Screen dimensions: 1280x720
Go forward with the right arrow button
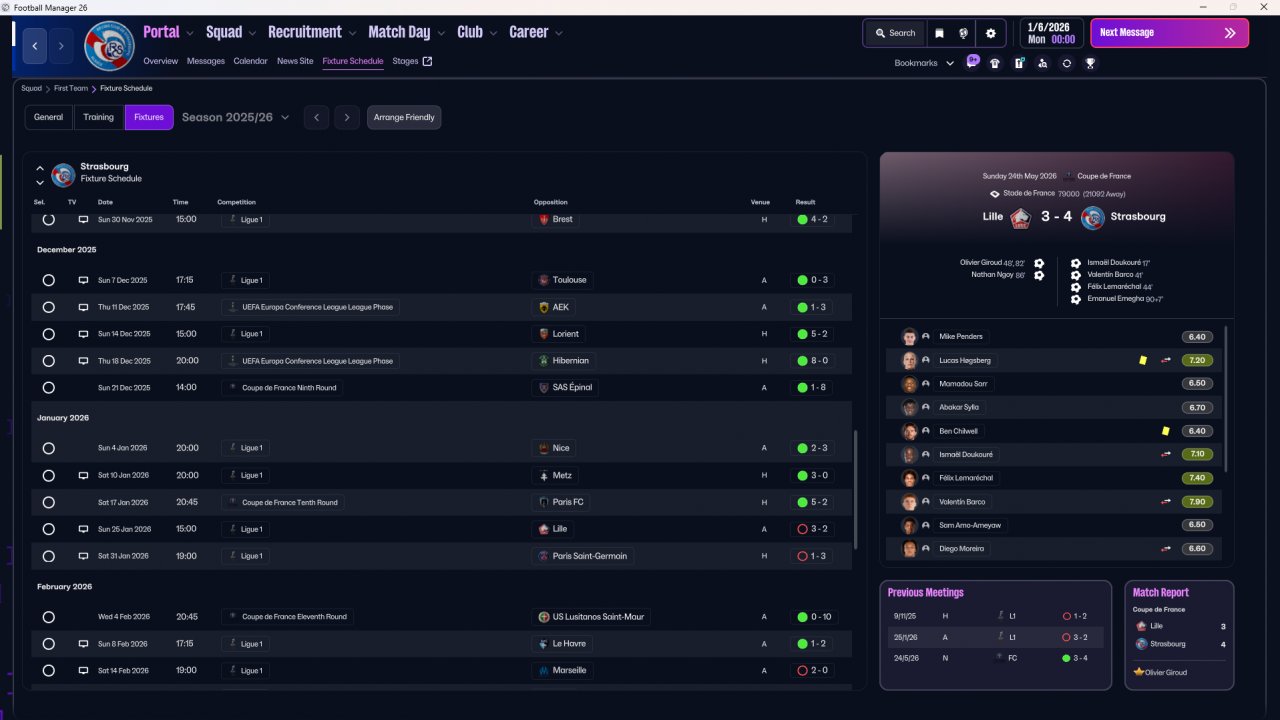pos(61,46)
